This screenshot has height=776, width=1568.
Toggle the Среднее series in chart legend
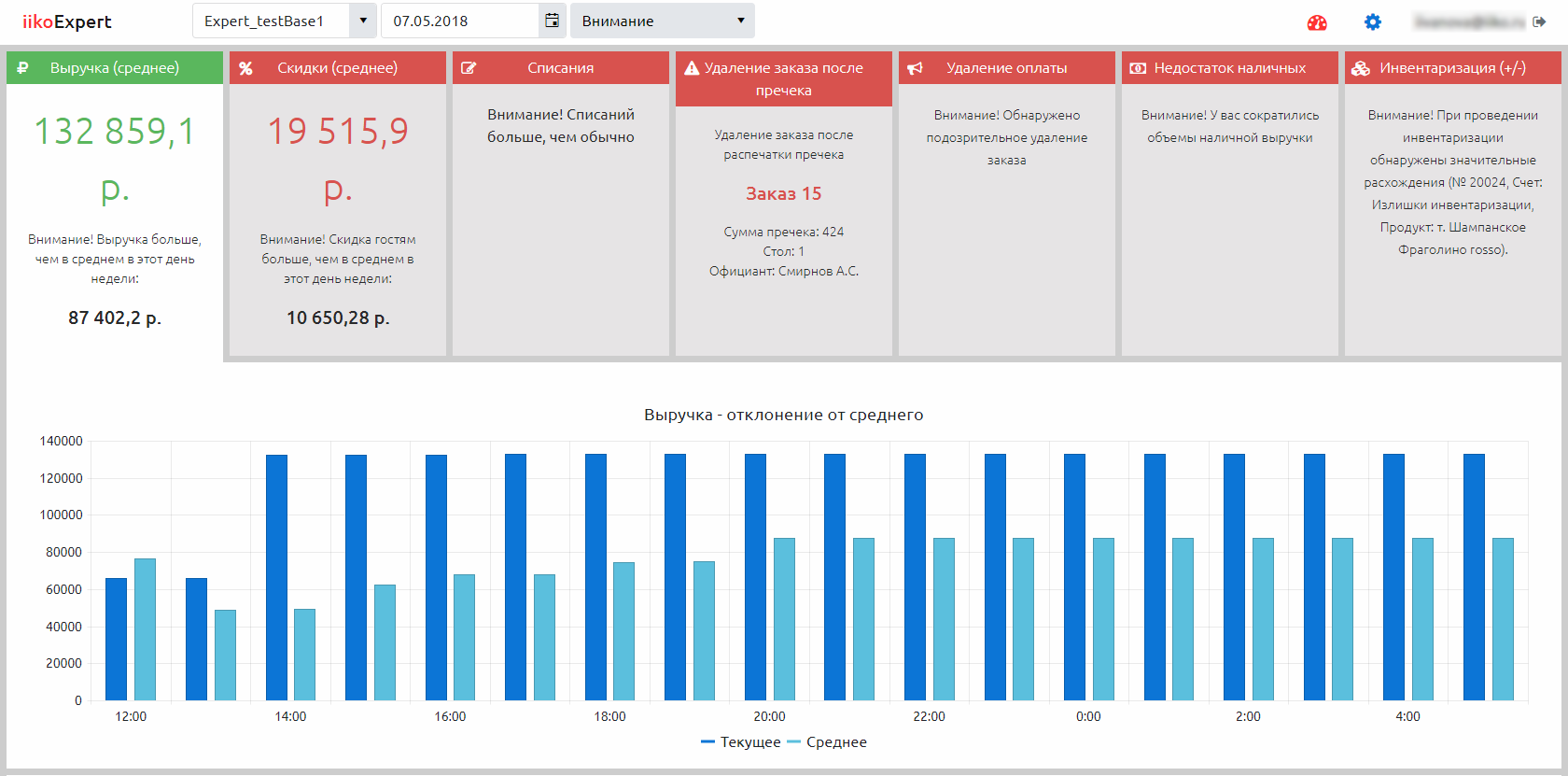pyautogui.click(x=827, y=742)
